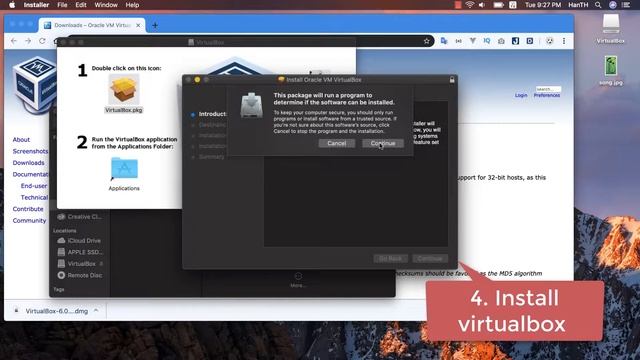Reload the browser page

(x=42, y=41)
